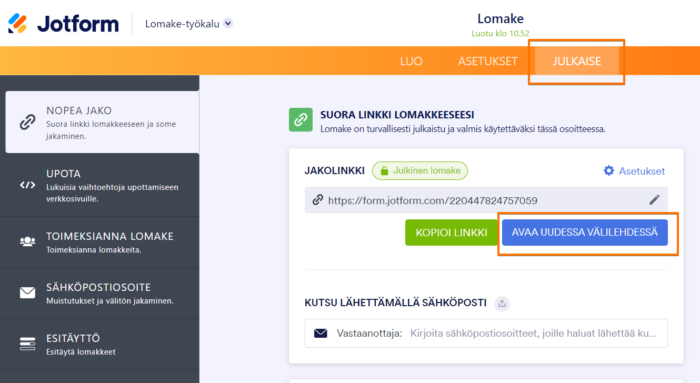Image resolution: width=700 pixels, height=383 pixels.
Task: Click the link icon beside NOPEA JAKO
Action: click(28, 122)
